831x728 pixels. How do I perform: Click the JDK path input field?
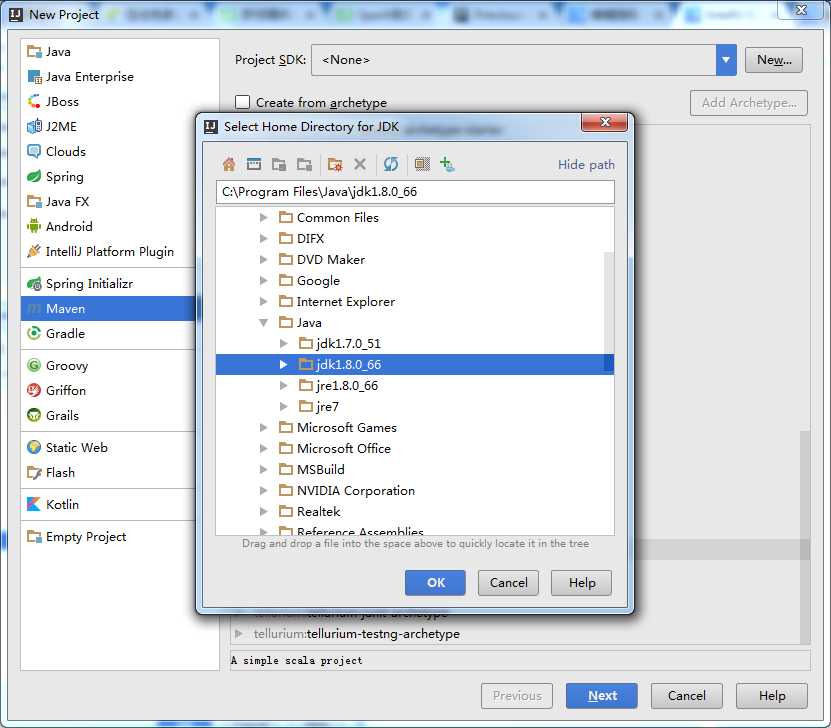click(x=415, y=192)
